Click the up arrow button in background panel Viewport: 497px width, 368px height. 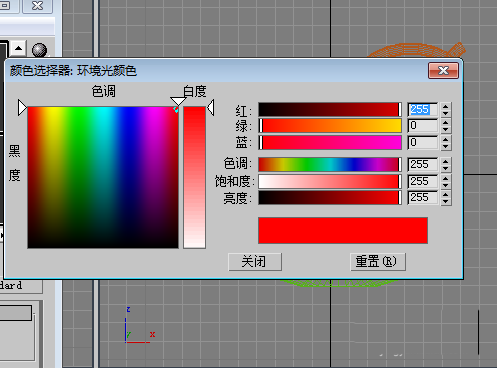coord(18,49)
